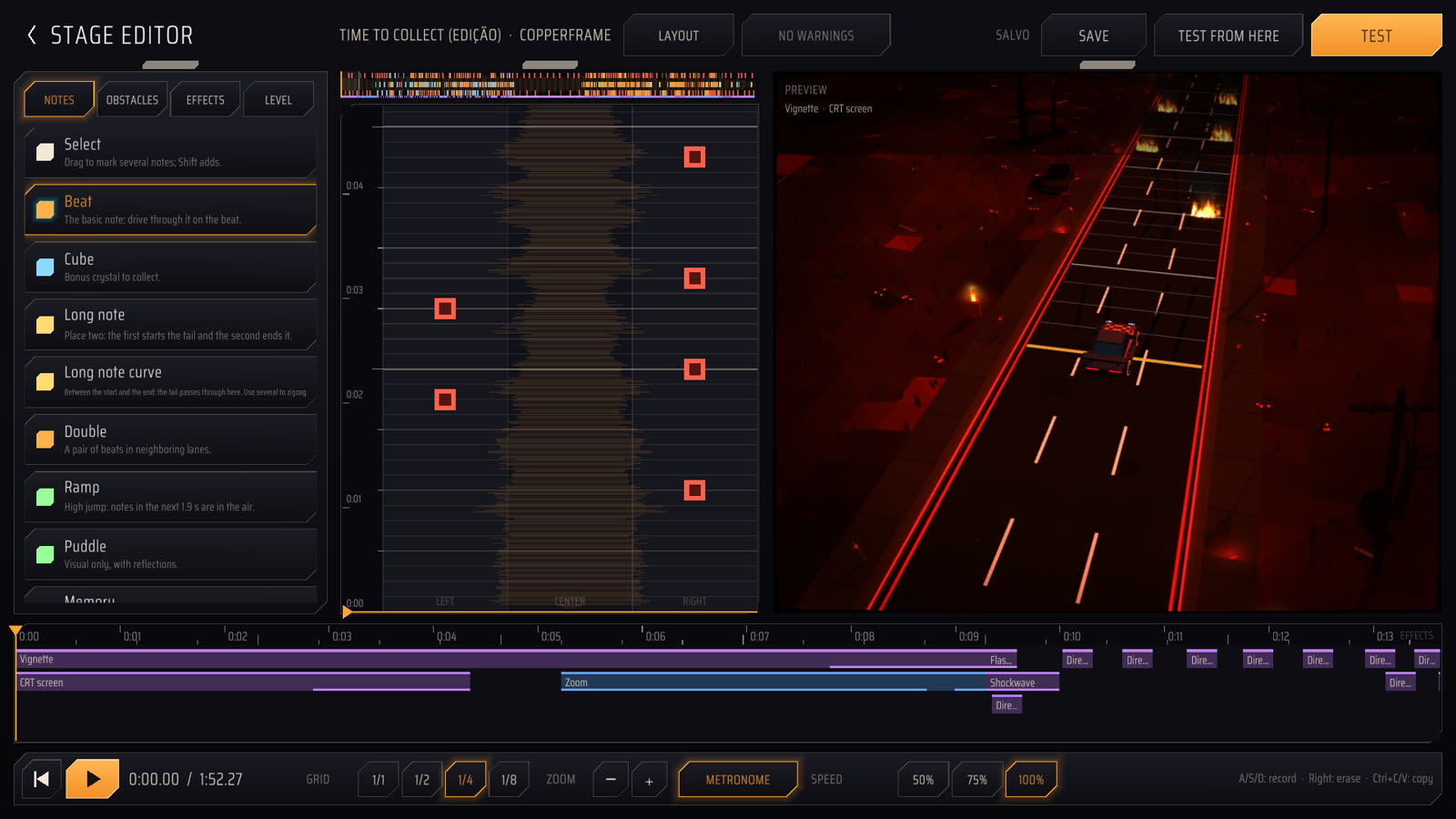This screenshot has width=1456, height=819.
Task: Select the Dire... clip below Shockwave
Action: 1006,705
